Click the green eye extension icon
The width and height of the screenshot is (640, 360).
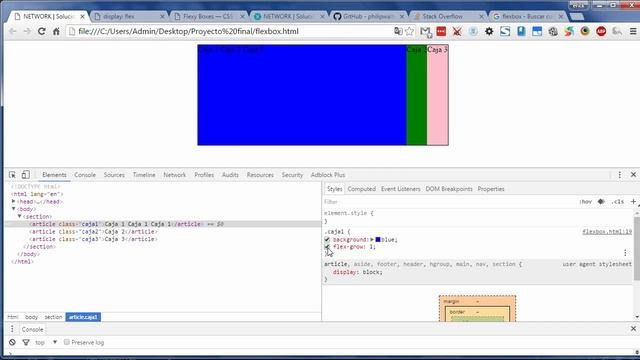tap(585, 31)
